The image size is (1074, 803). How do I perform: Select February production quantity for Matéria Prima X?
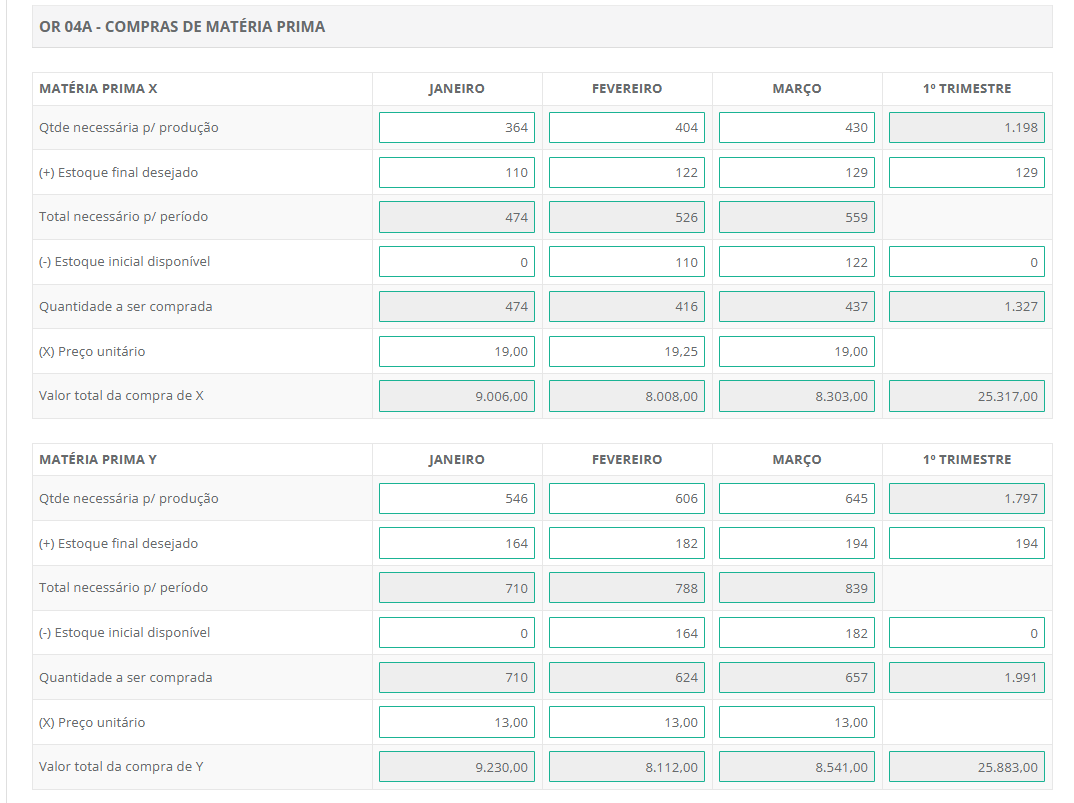[x=626, y=128]
